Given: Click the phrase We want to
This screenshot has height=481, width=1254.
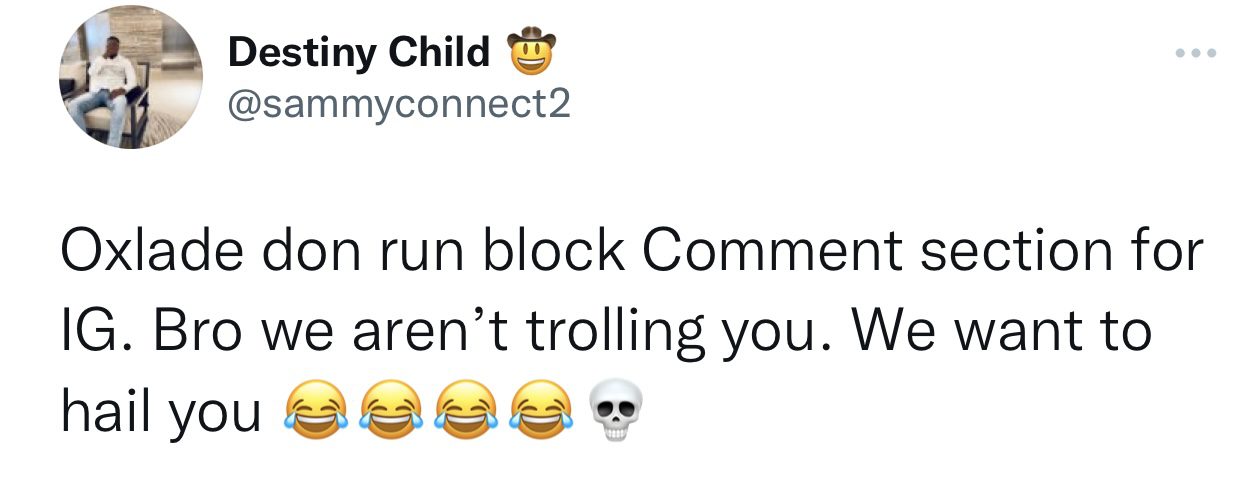Looking at the screenshot, I should (1003, 331).
